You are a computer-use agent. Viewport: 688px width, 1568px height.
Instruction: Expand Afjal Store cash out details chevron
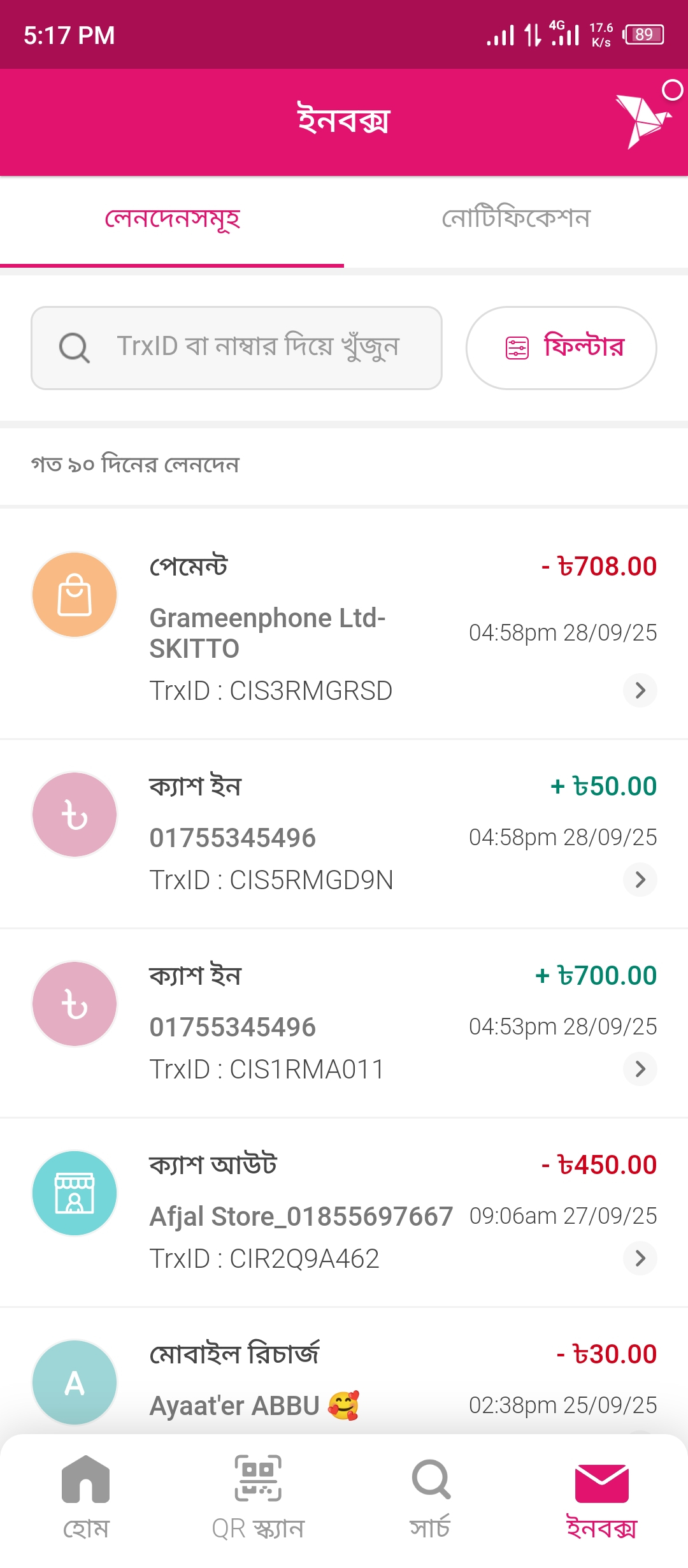[640, 1258]
